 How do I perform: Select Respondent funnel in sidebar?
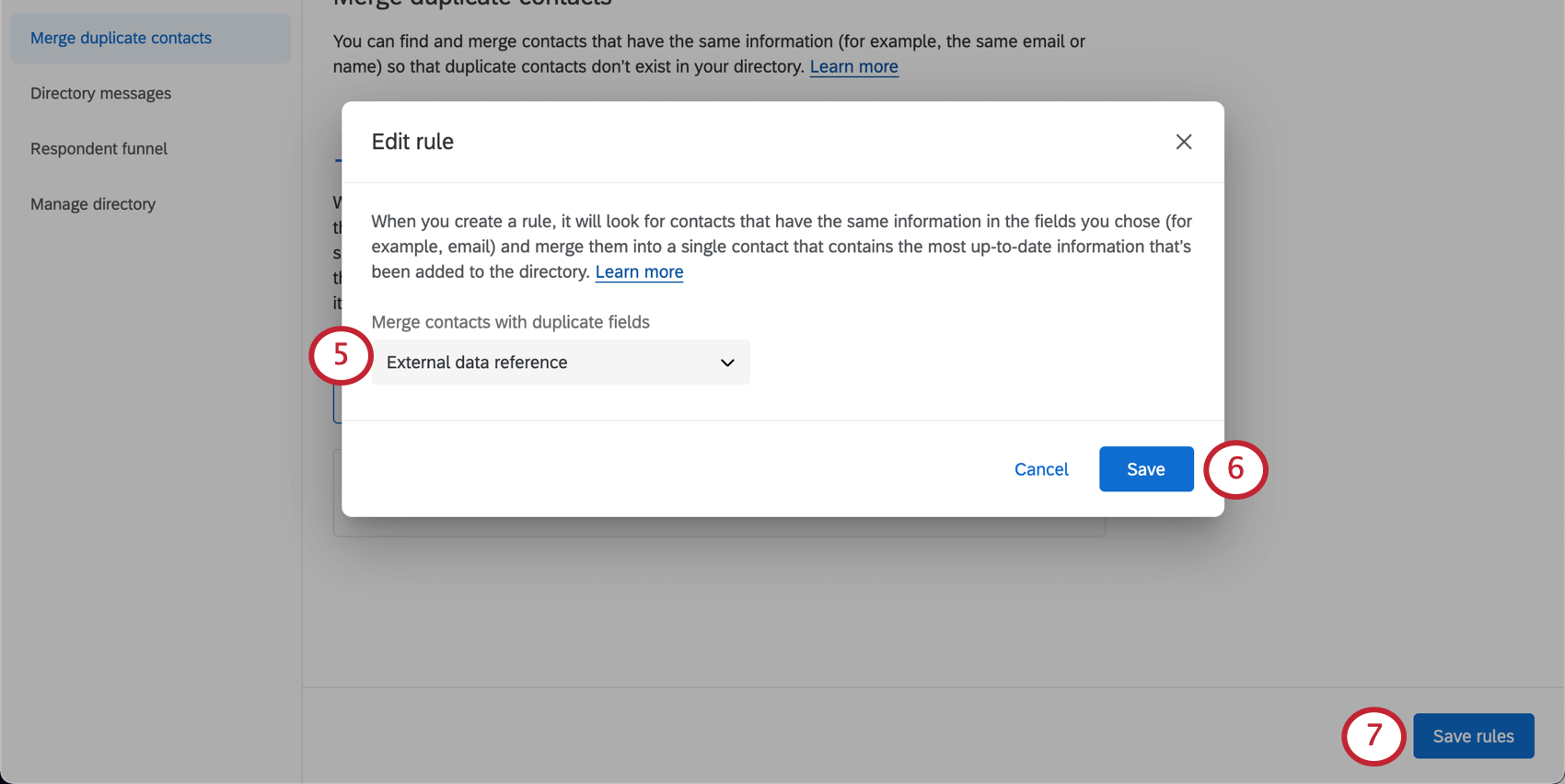click(99, 149)
